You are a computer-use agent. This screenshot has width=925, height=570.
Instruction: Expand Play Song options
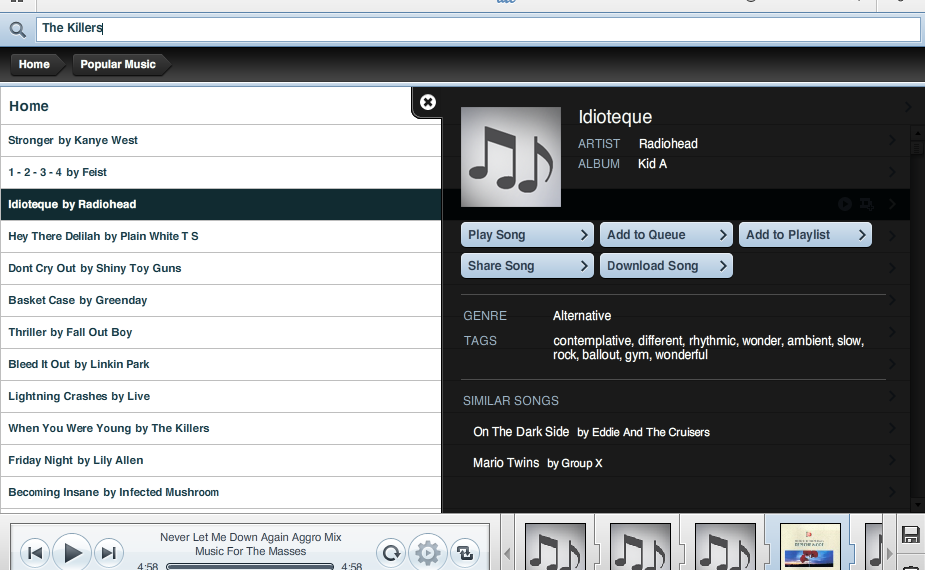527,235
